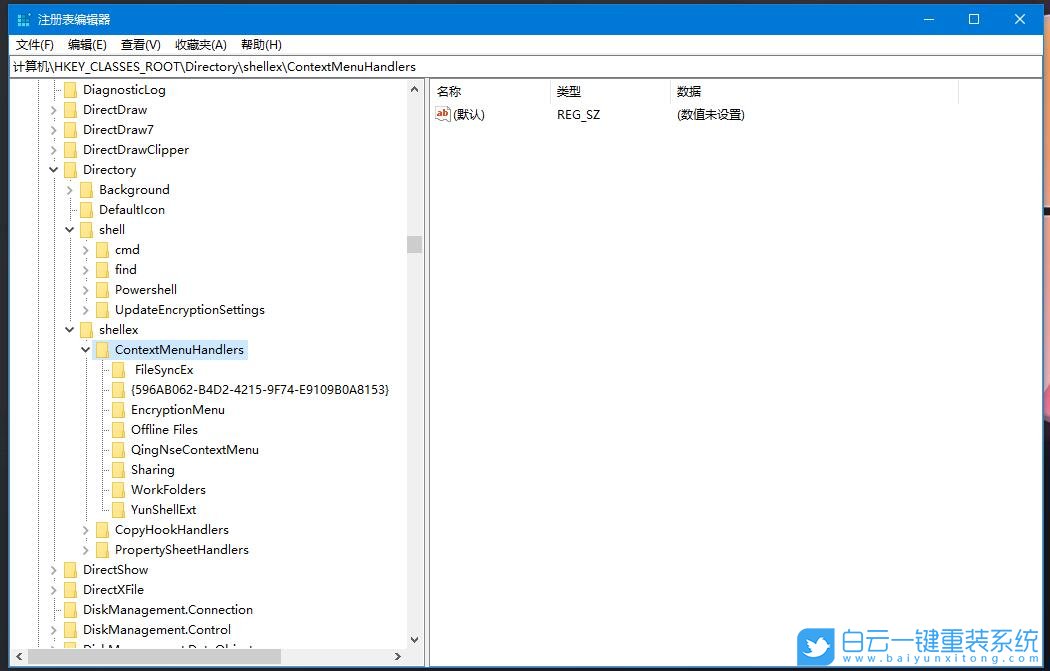Viewport: 1050px width, 671px height.
Task: Click the DirectDraw folder icon
Action: coord(71,109)
